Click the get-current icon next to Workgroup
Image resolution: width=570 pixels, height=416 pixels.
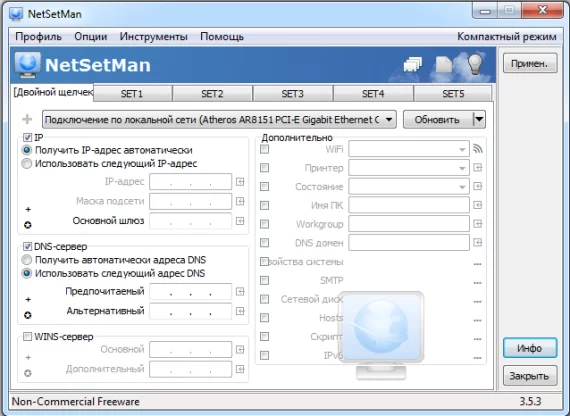pos(478,224)
